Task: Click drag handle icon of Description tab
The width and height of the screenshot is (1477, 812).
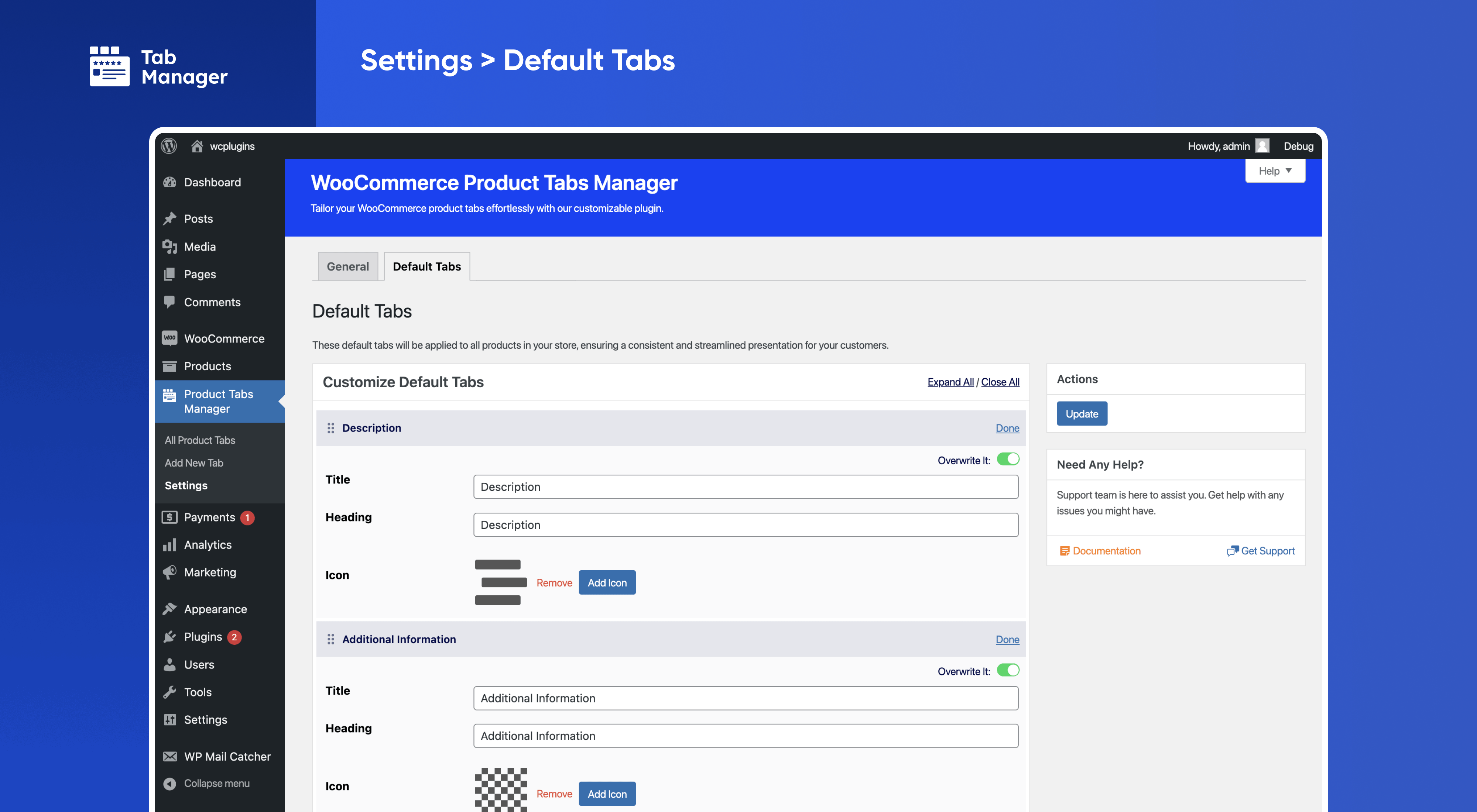Action: [331, 428]
